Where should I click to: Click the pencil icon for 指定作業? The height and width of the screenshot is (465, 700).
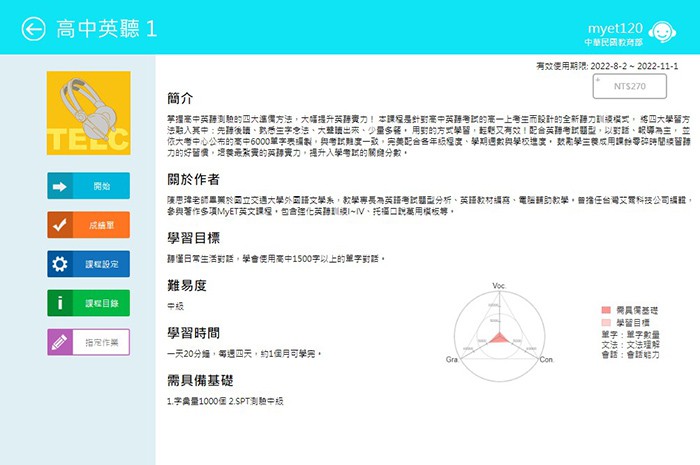pos(60,342)
